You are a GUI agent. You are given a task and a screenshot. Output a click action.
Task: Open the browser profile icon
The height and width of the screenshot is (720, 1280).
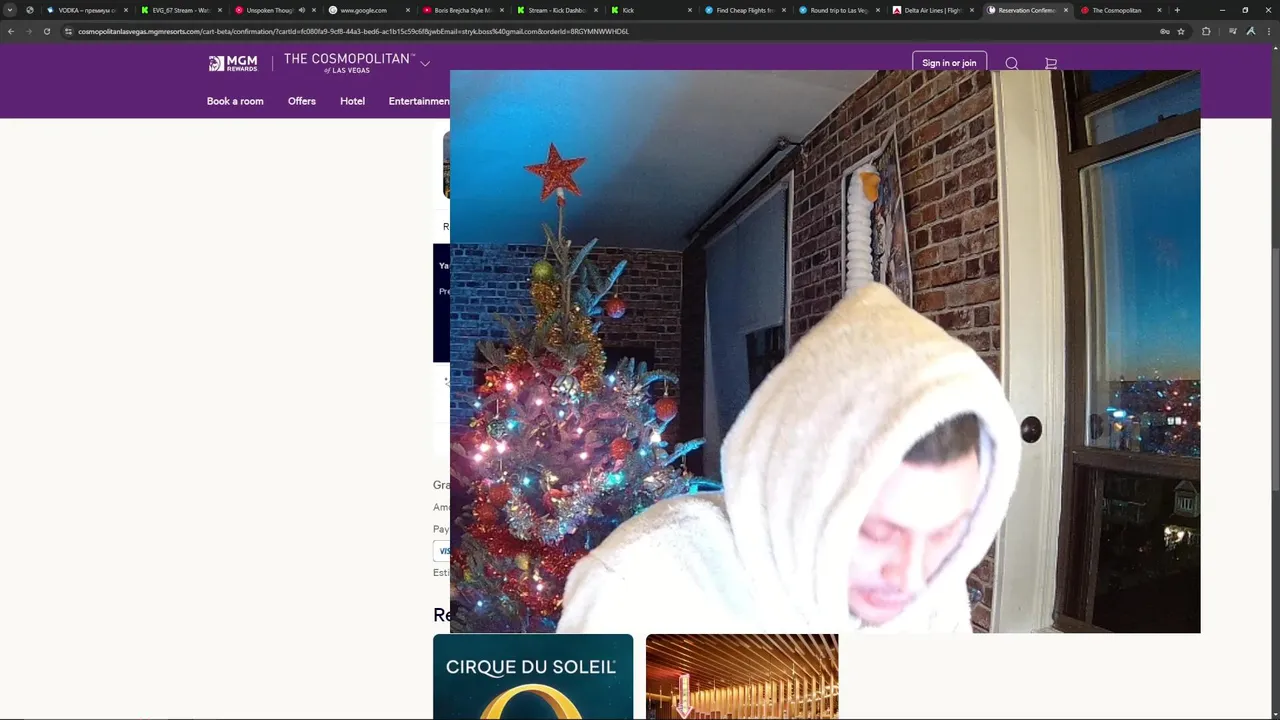click(x=1251, y=31)
